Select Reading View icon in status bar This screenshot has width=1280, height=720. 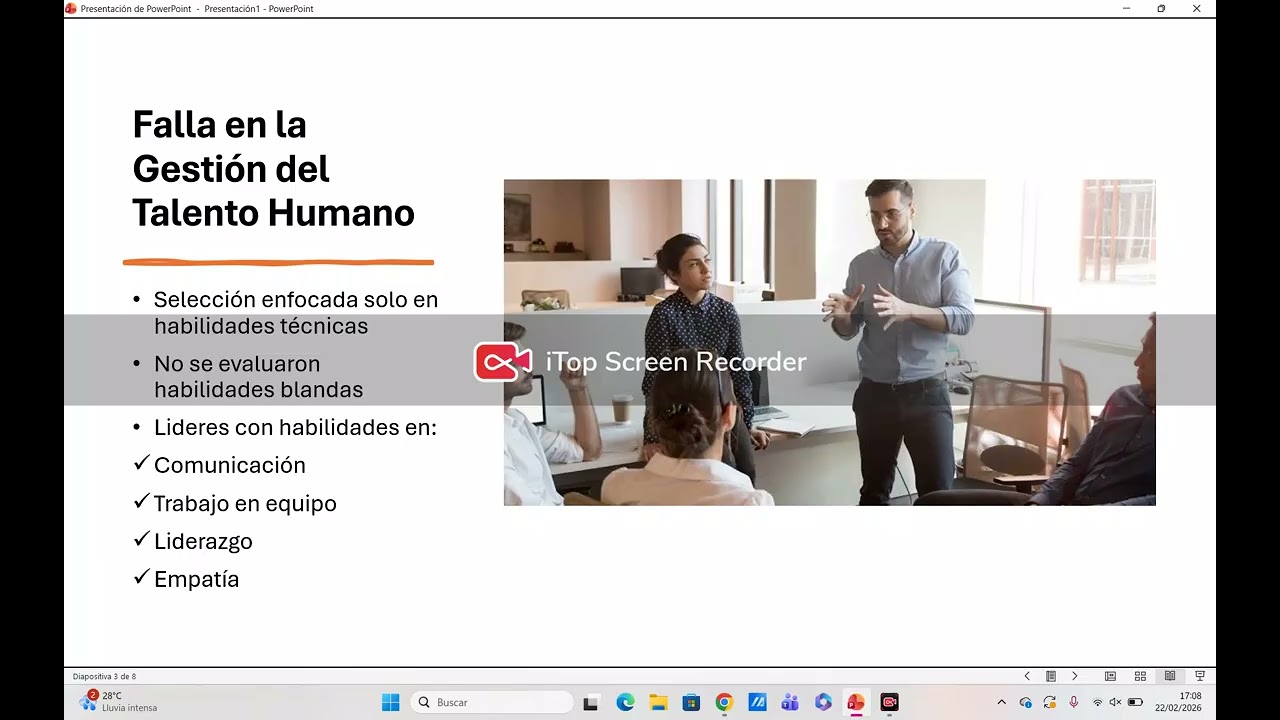click(x=1170, y=676)
